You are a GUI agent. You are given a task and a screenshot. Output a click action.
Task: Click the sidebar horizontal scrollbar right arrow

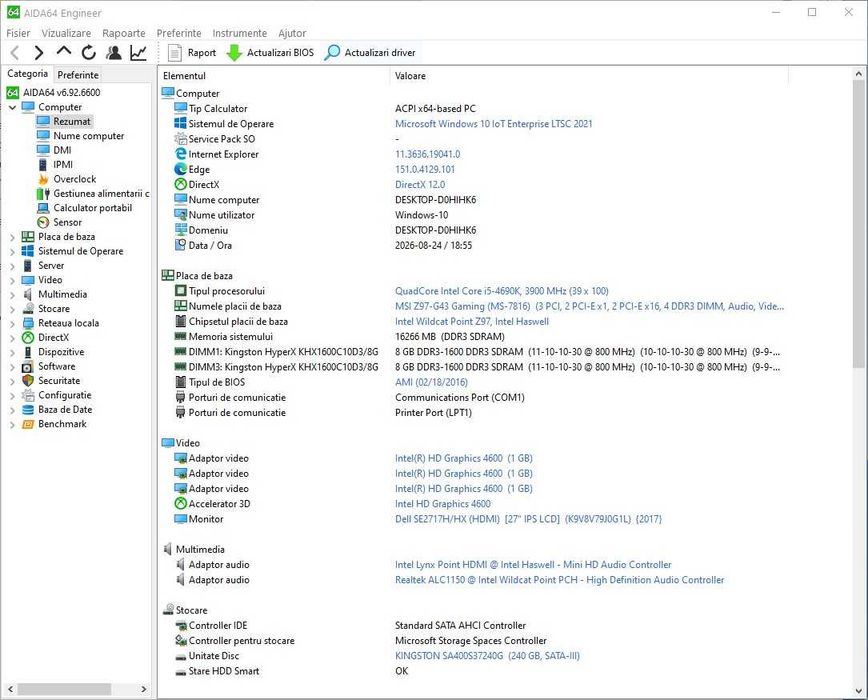tap(144, 689)
